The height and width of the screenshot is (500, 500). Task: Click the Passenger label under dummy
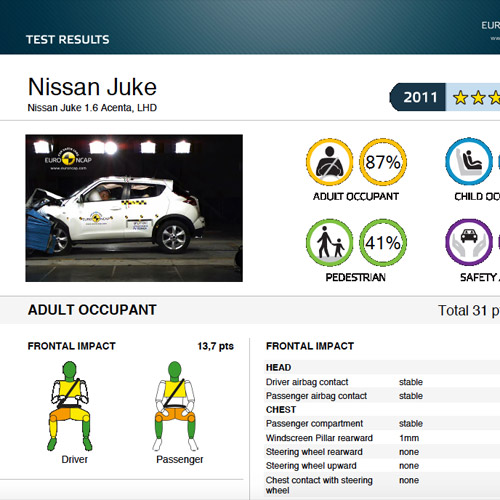click(180, 460)
